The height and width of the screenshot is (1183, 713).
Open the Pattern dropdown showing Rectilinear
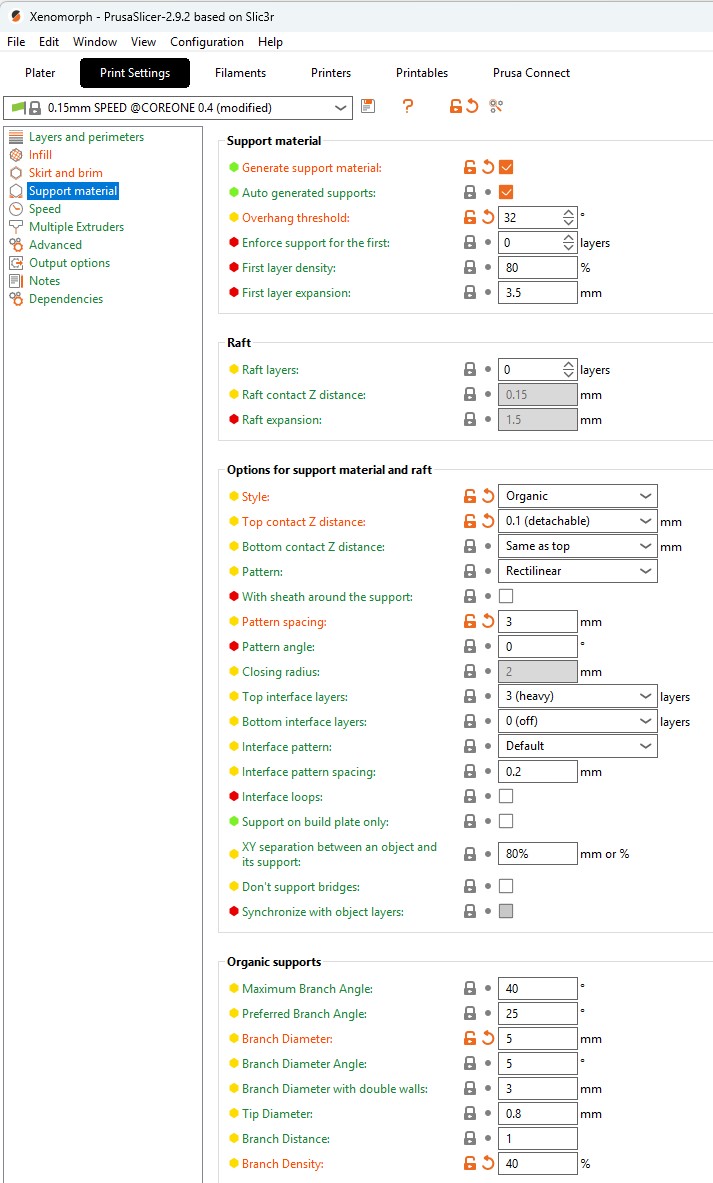point(577,571)
